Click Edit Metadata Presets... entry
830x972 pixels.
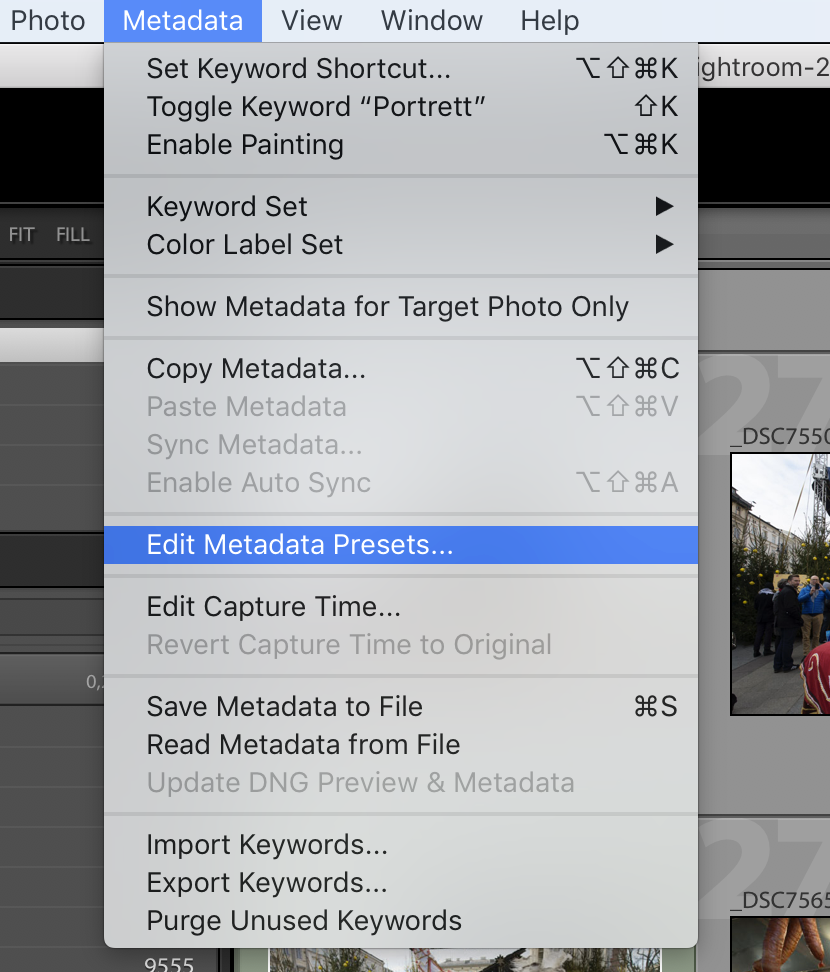pyautogui.click(x=300, y=544)
